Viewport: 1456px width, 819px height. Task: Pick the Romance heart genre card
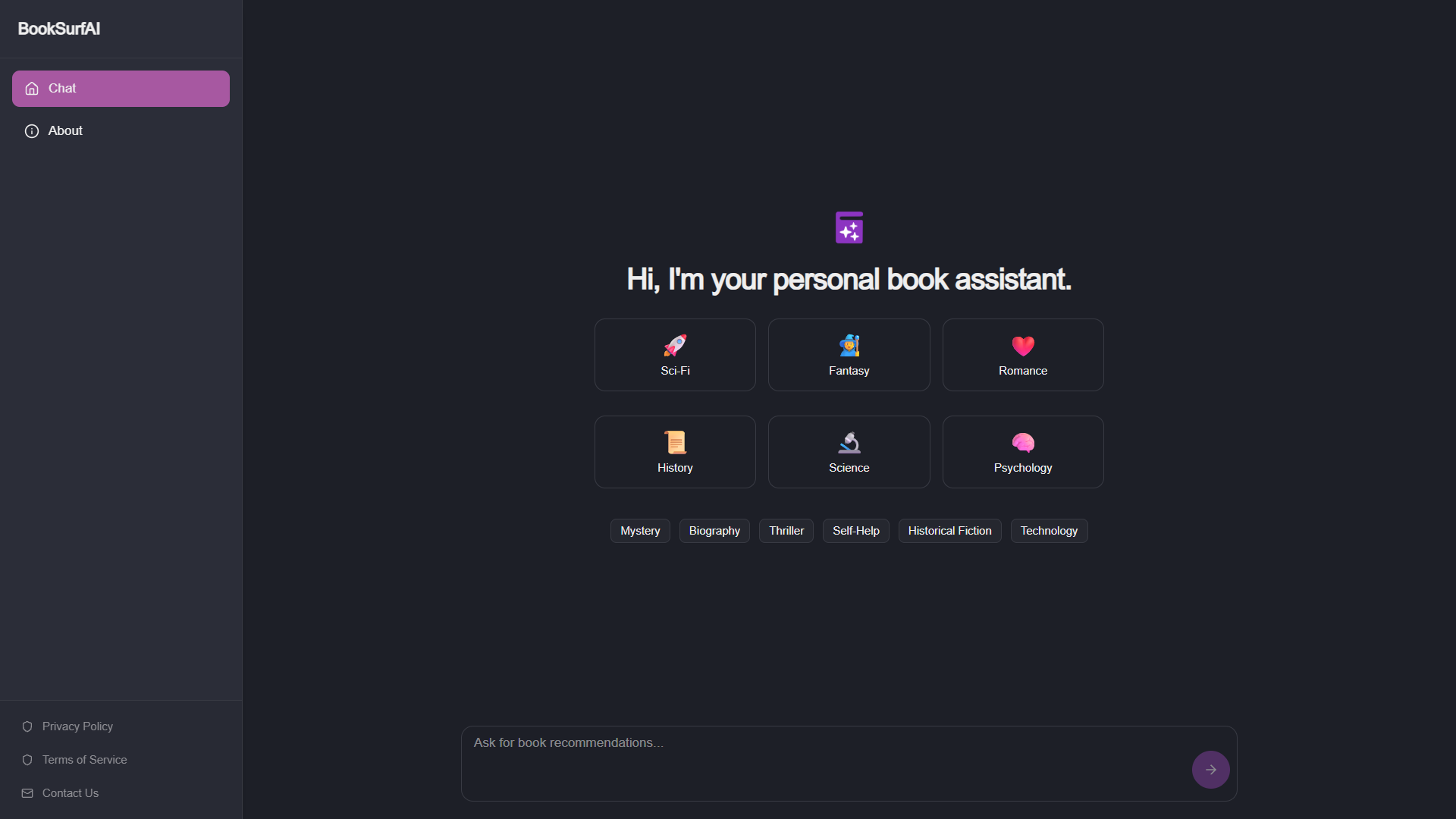tap(1023, 355)
